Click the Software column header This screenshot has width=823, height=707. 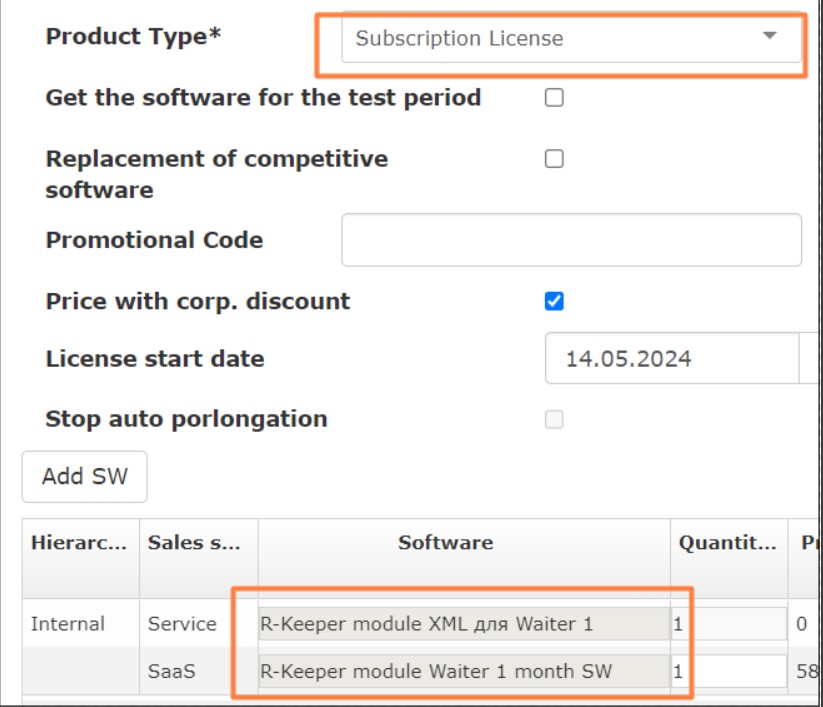[464, 558]
